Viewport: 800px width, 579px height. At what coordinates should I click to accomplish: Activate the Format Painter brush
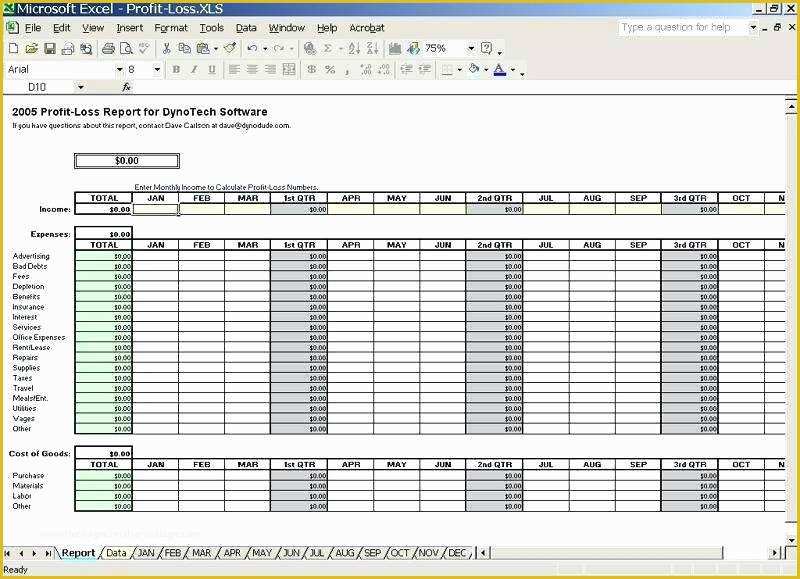(231, 48)
